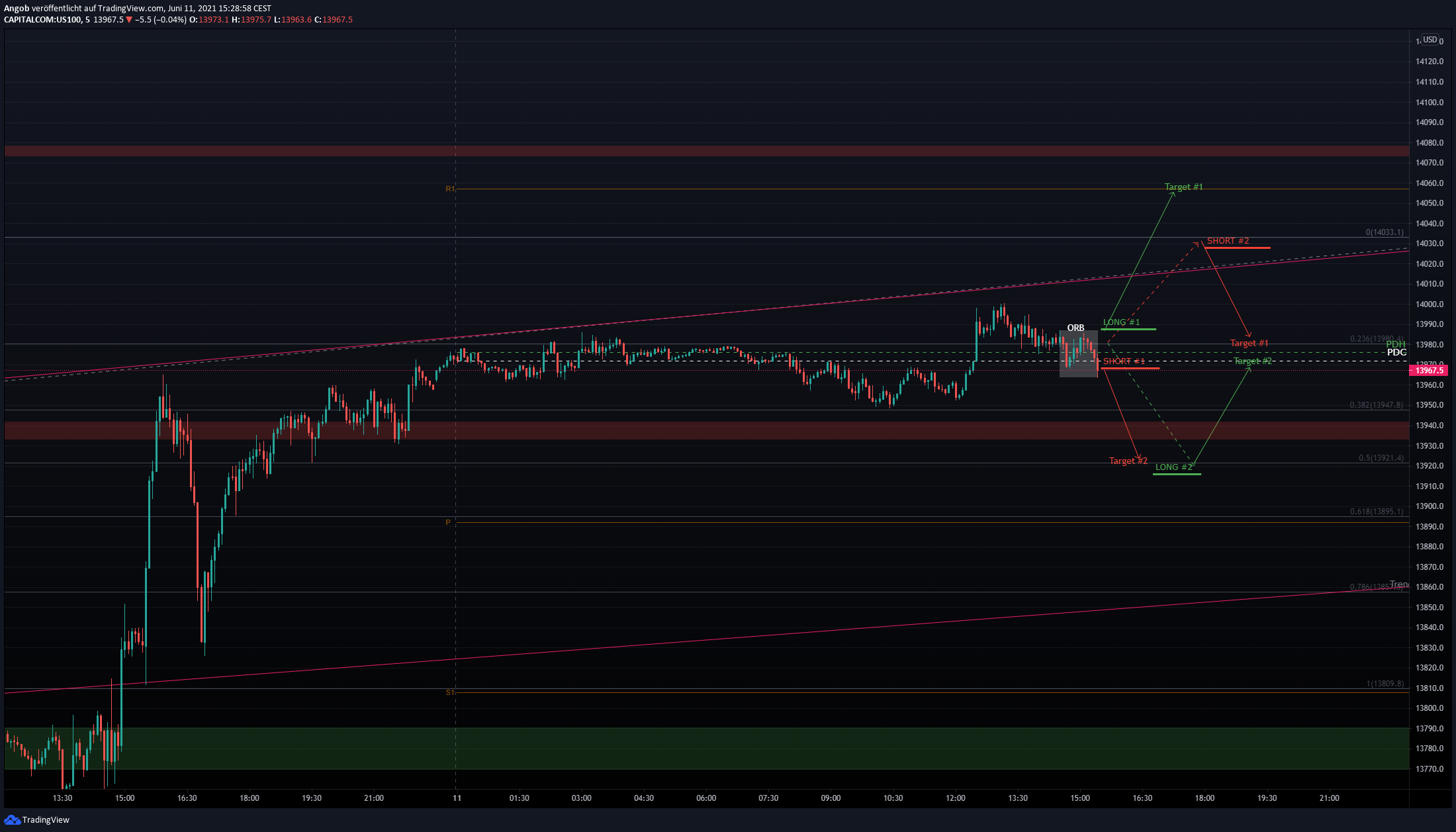Screen dimensions: 1456x832
Task: Click the upward arrowhead at SHORT #2
Action: click(x=1196, y=244)
